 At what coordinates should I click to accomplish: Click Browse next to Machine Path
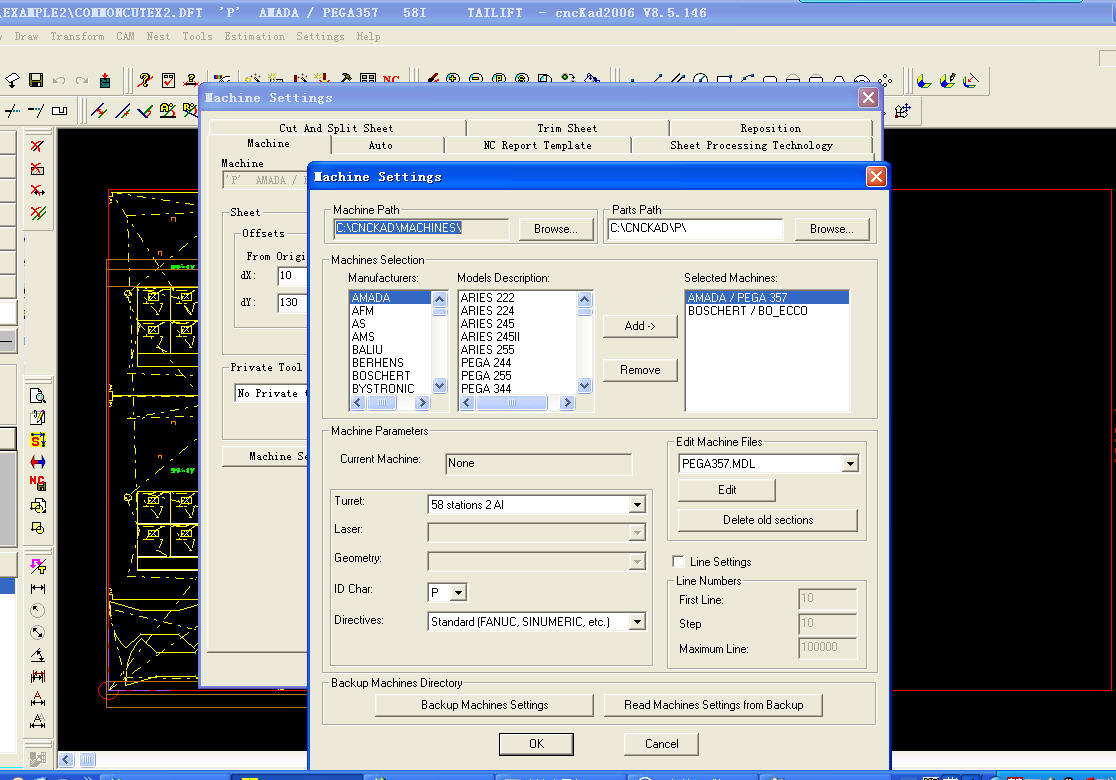556,229
